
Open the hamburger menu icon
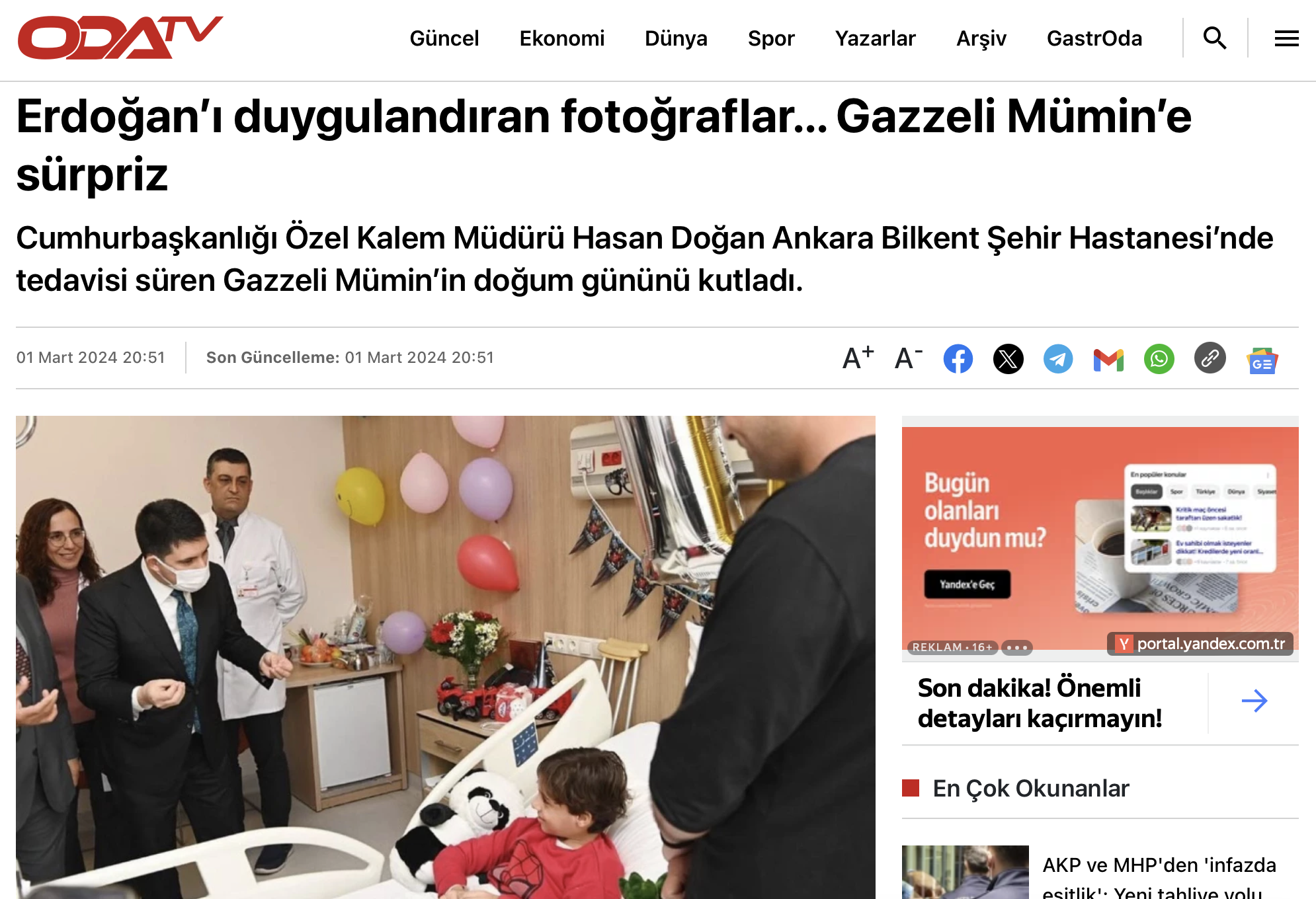1286,38
